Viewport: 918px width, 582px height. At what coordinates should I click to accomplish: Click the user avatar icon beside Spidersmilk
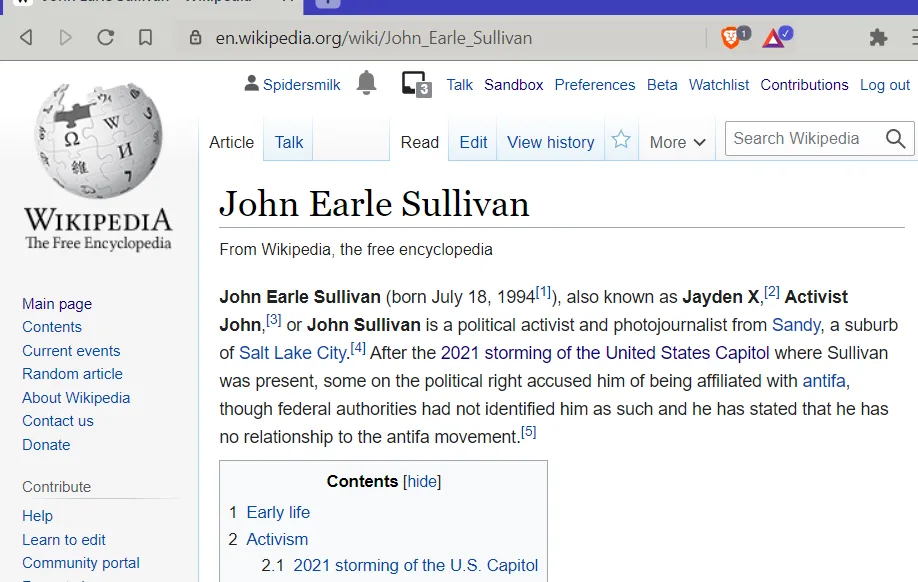click(251, 84)
